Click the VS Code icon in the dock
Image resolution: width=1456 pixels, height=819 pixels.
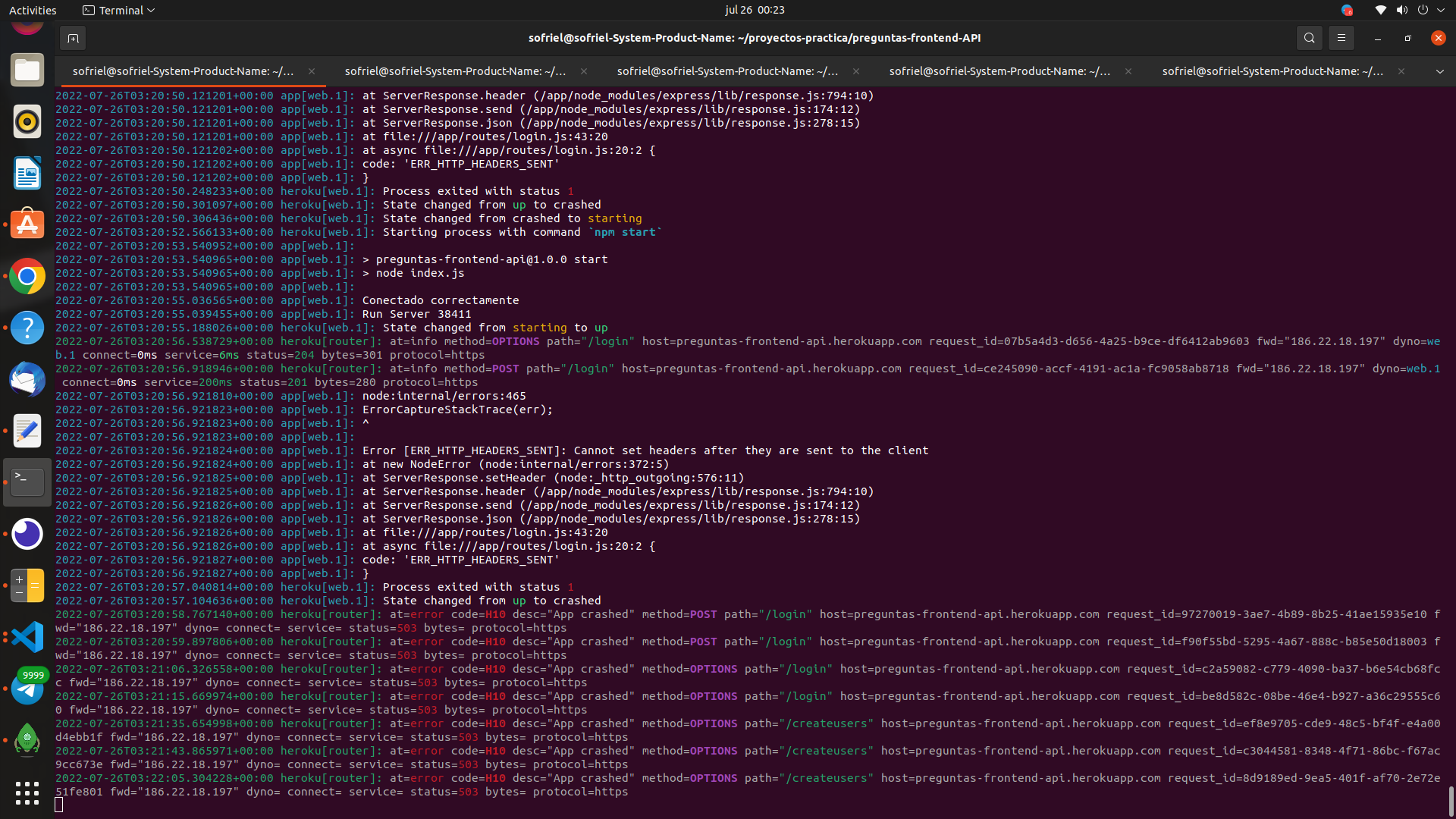pos(27,637)
